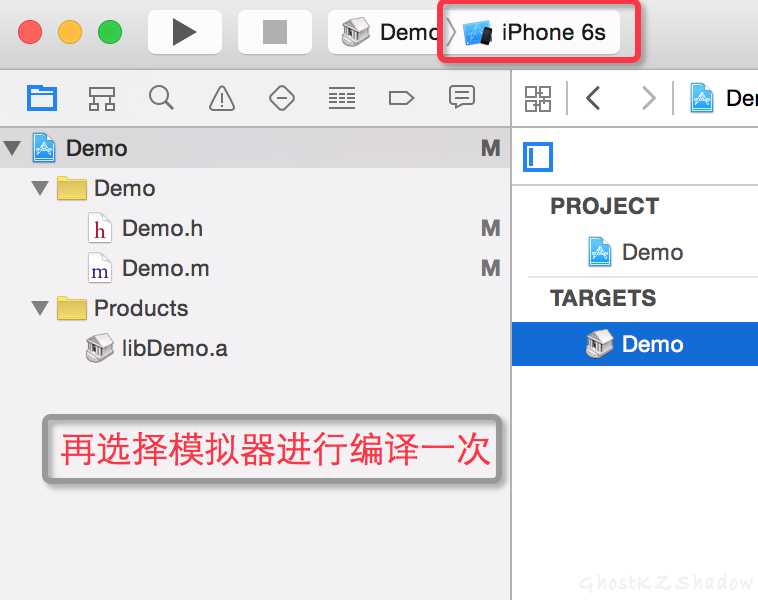The image size is (758, 600).
Task: Go forward in editor history
Action: (x=649, y=98)
